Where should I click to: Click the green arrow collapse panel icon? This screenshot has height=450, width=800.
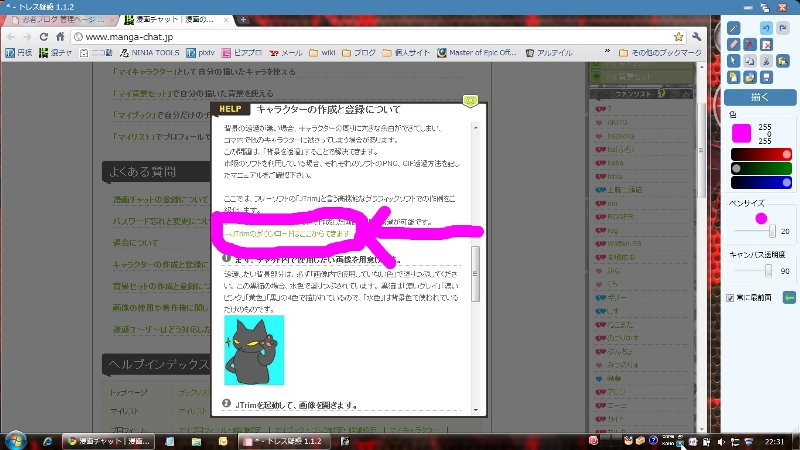tap(789, 297)
